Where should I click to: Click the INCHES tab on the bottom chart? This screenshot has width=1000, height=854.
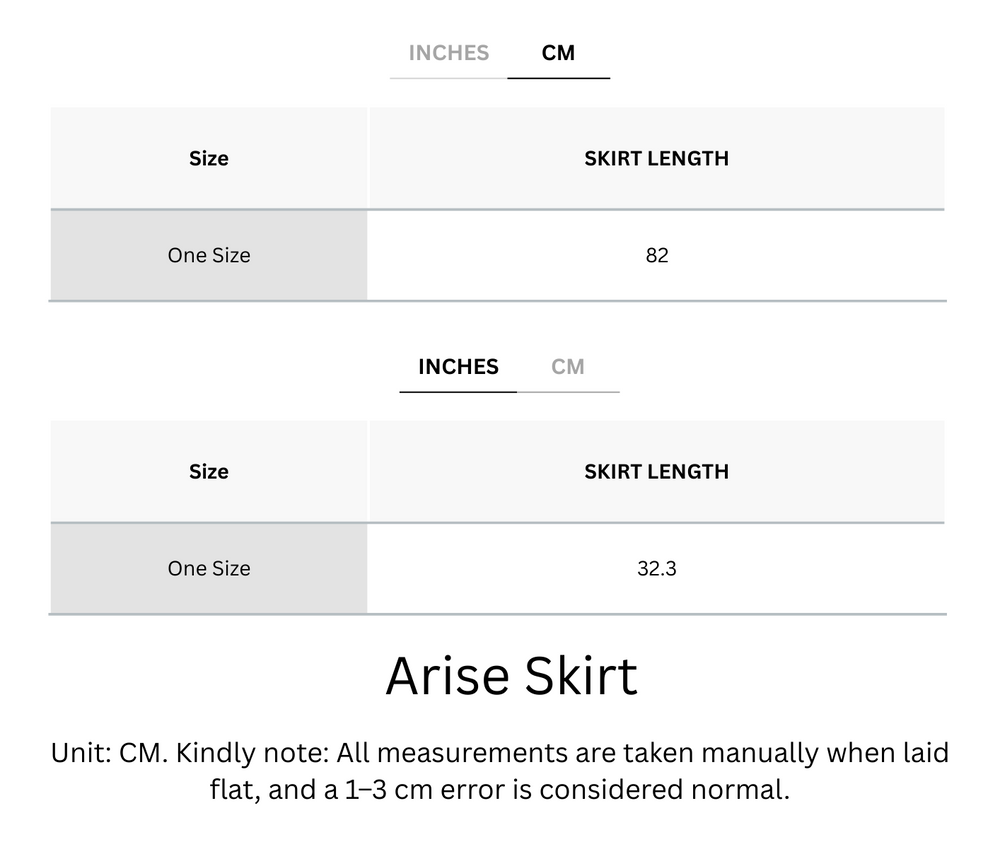point(458,367)
